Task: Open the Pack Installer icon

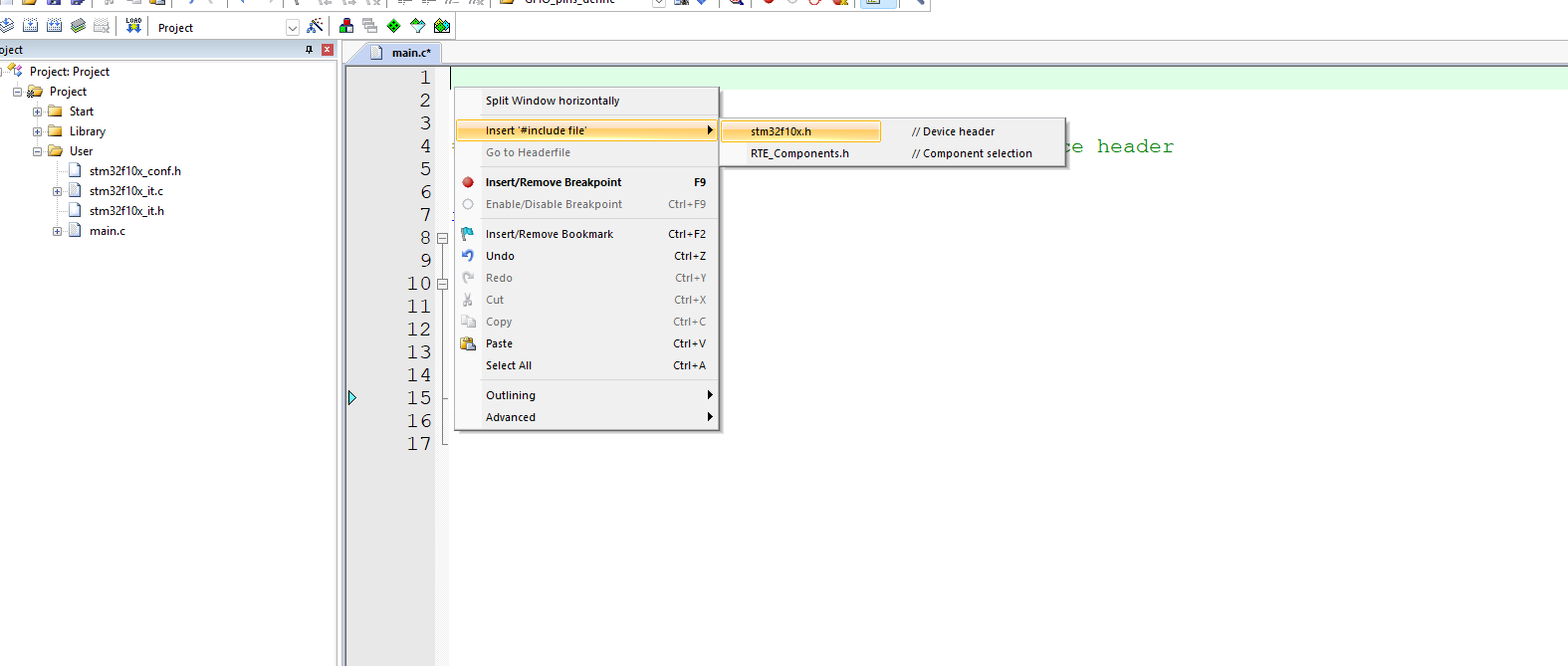Action: click(442, 26)
